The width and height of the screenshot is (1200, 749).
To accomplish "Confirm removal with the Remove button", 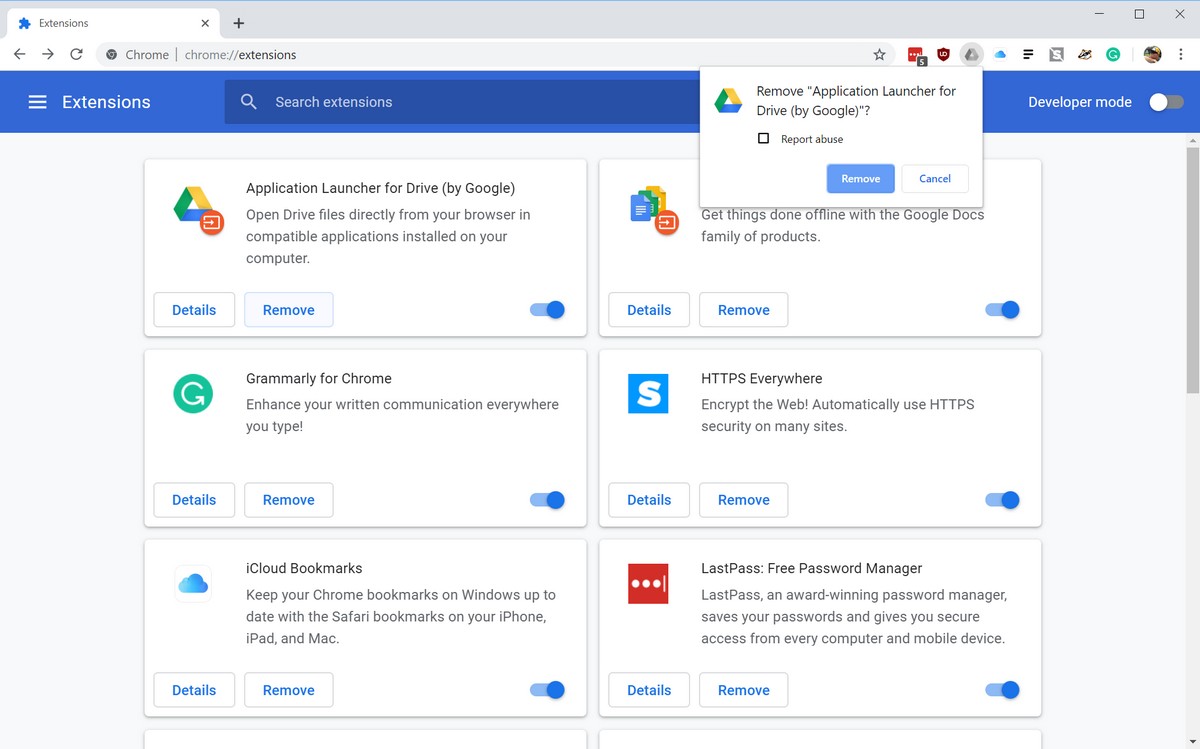I will 860,178.
